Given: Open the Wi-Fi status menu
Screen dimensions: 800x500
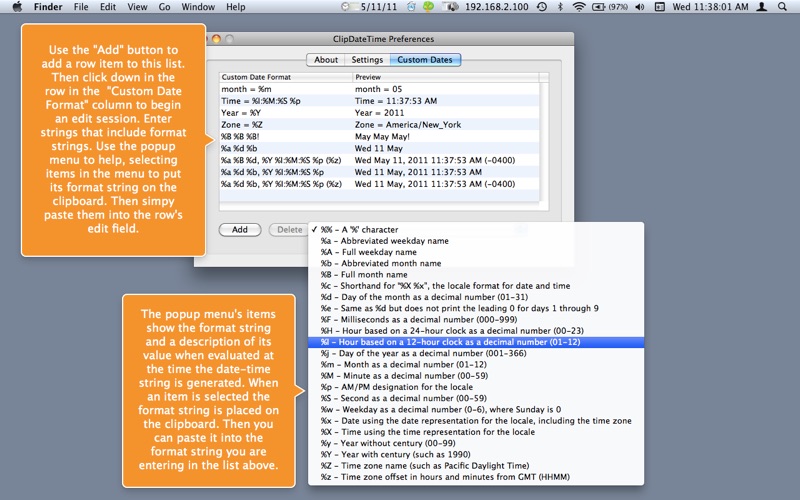Looking at the screenshot, I should click(579, 7).
